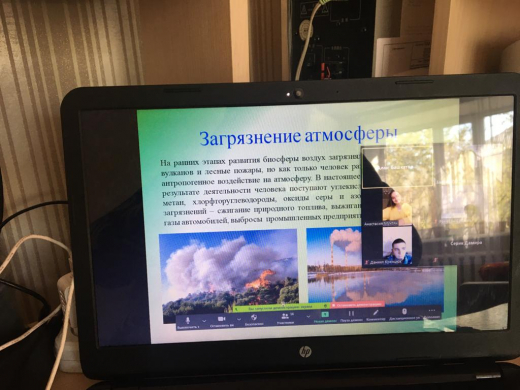
Task: Select Анастасия's video thumbnail
Action: (x=397, y=207)
